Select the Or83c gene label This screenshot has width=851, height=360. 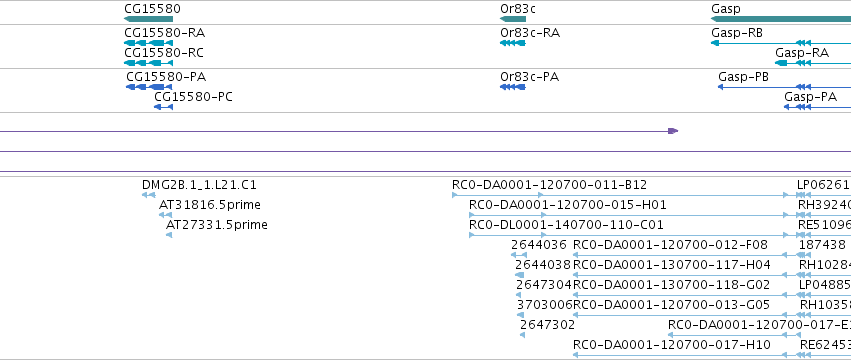[518, 9]
